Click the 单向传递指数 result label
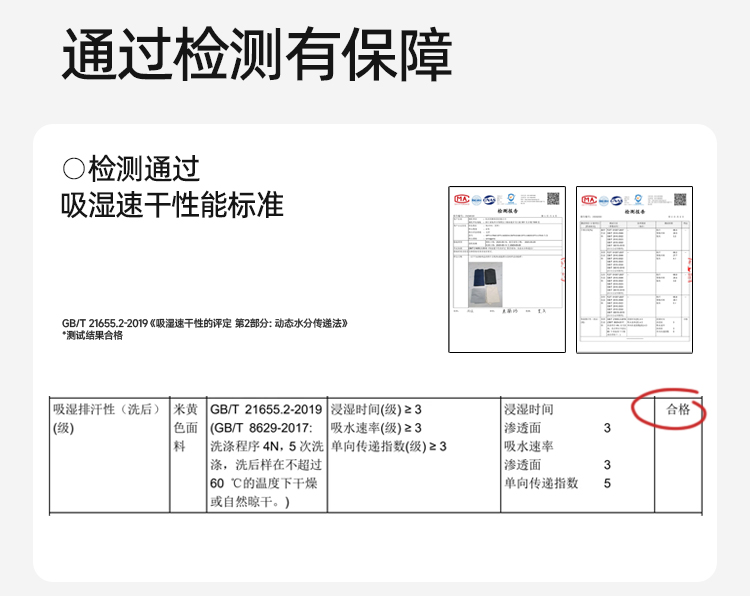The image size is (750, 596). tap(541, 483)
